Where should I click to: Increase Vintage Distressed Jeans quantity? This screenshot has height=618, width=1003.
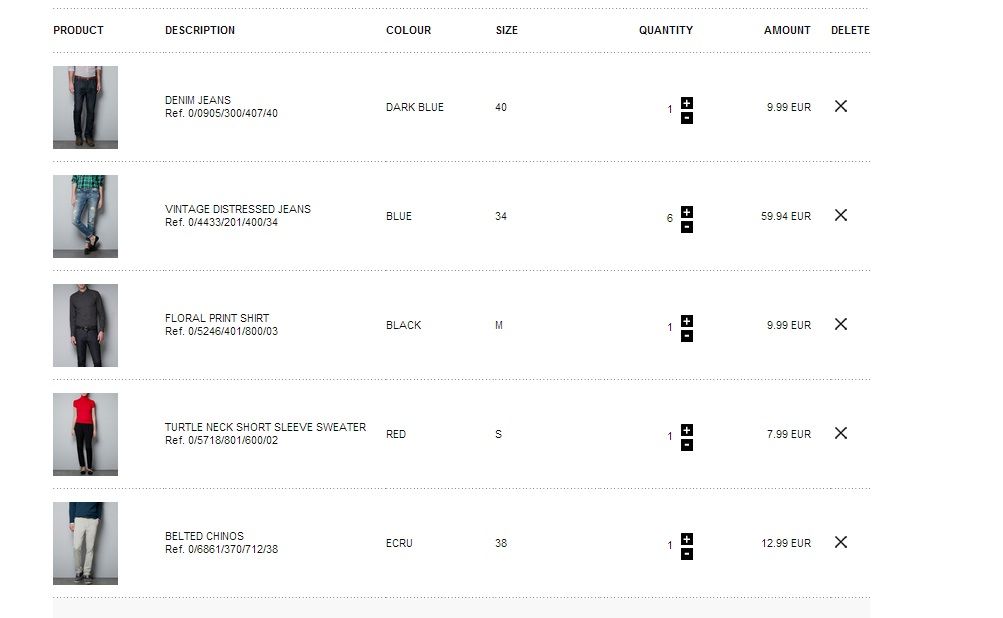tap(687, 212)
